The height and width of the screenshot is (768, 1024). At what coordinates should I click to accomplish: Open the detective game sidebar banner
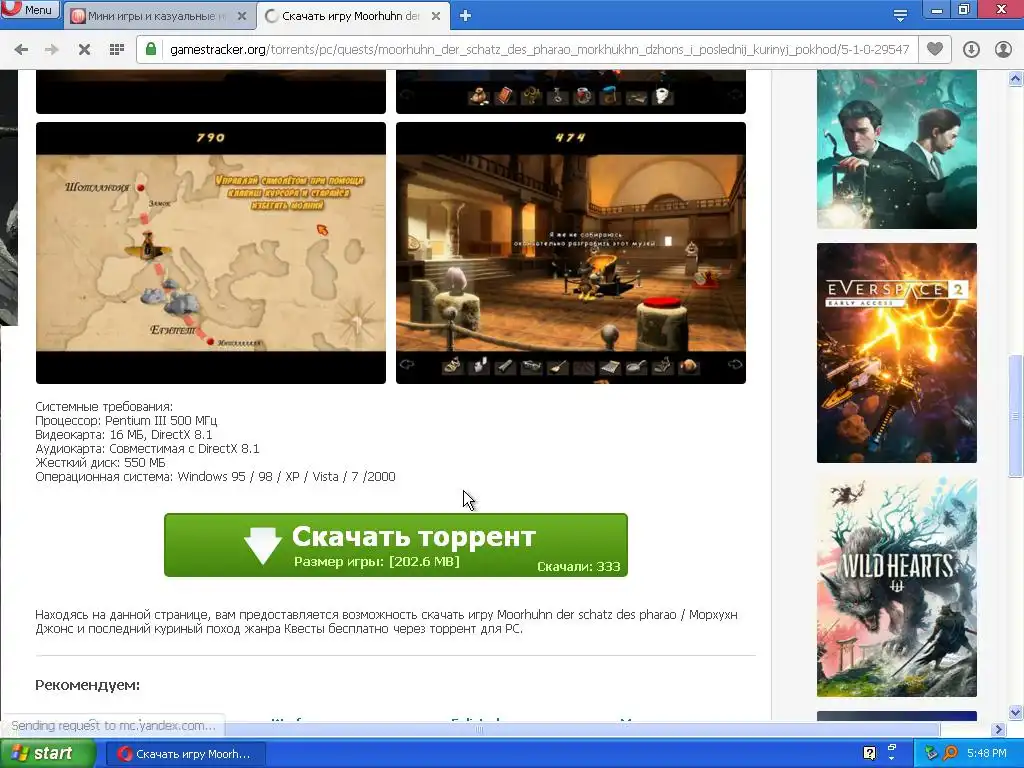pos(897,150)
